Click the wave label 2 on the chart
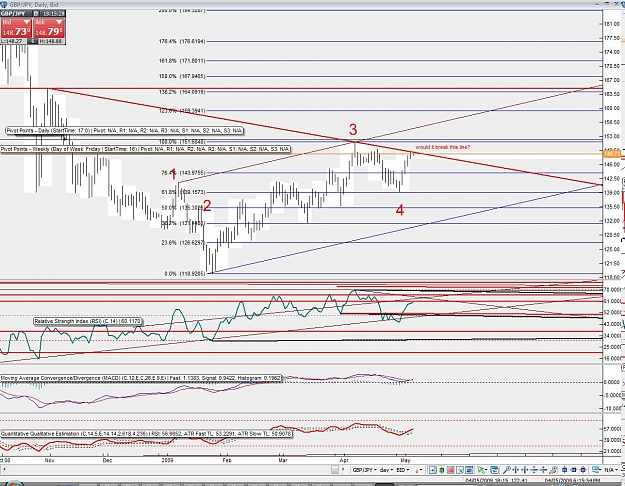 pyautogui.click(x=207, y=206)
